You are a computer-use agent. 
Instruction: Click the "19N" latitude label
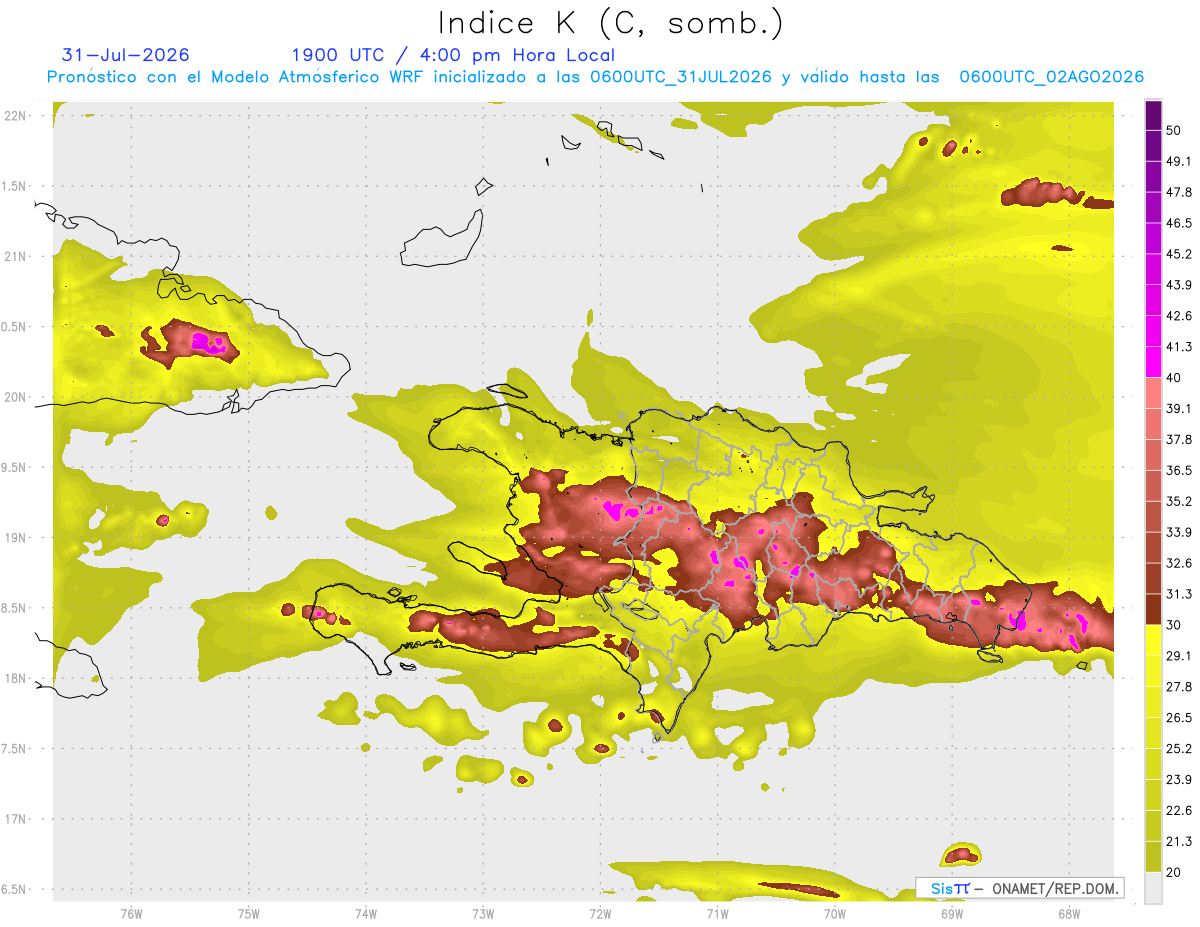[14, 538]
